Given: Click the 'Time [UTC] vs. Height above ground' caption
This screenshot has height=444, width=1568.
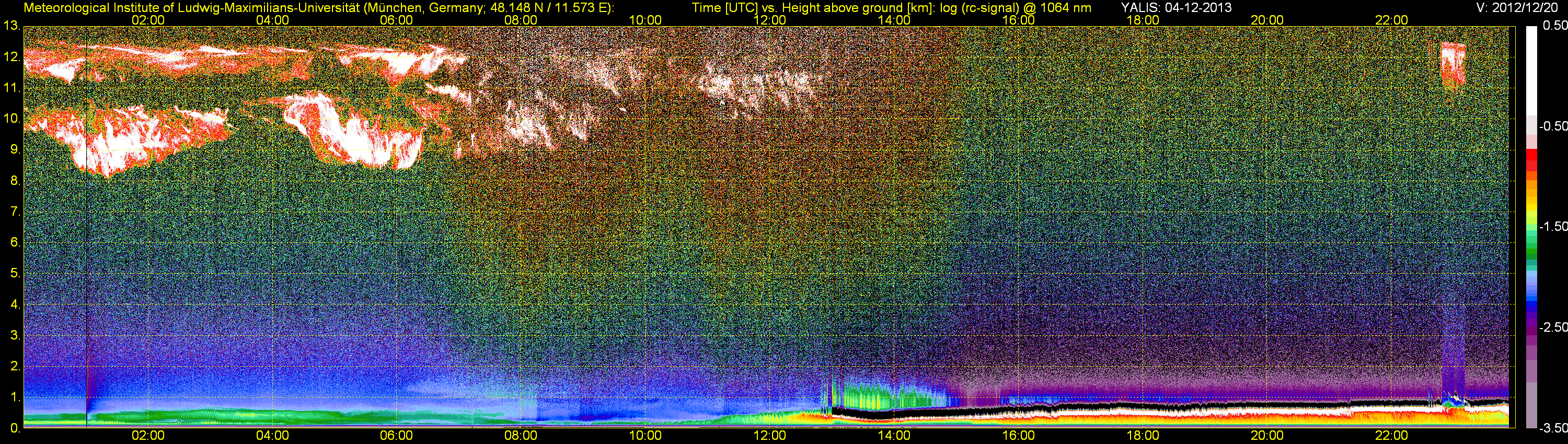Looking at the screenshot, I should click(892, 8).
